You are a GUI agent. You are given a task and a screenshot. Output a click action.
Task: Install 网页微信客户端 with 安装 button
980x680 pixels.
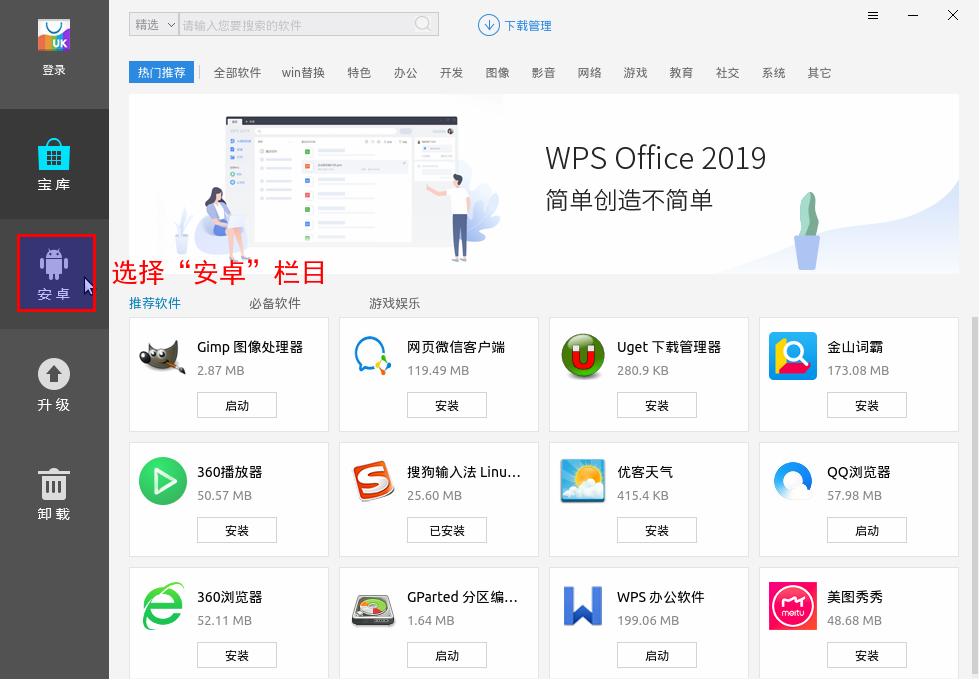coord(447,406)
